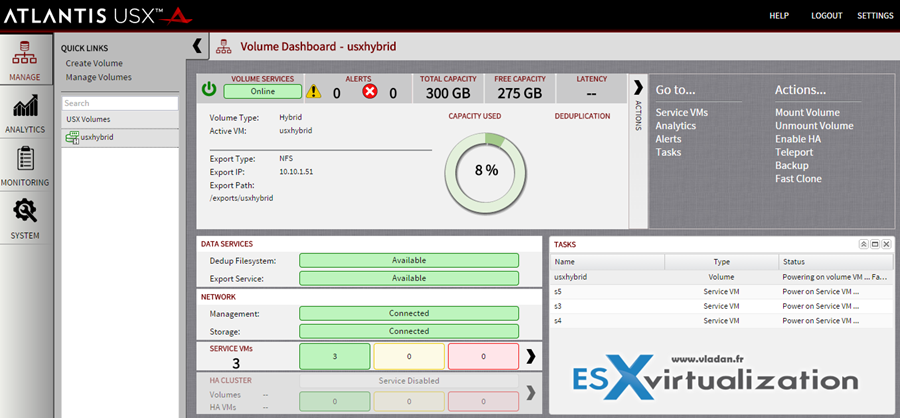
Task: Click Storage Connected status bar
Action: pos(409,331)
